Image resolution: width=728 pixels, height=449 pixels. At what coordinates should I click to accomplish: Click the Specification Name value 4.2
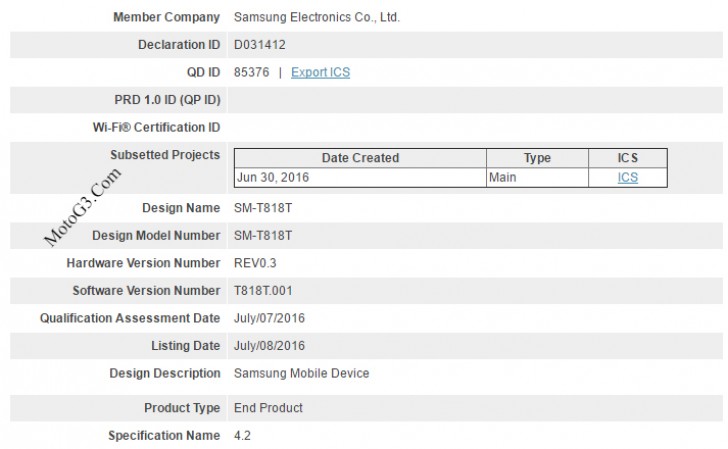pyautogui.click(x=242, y=436)
